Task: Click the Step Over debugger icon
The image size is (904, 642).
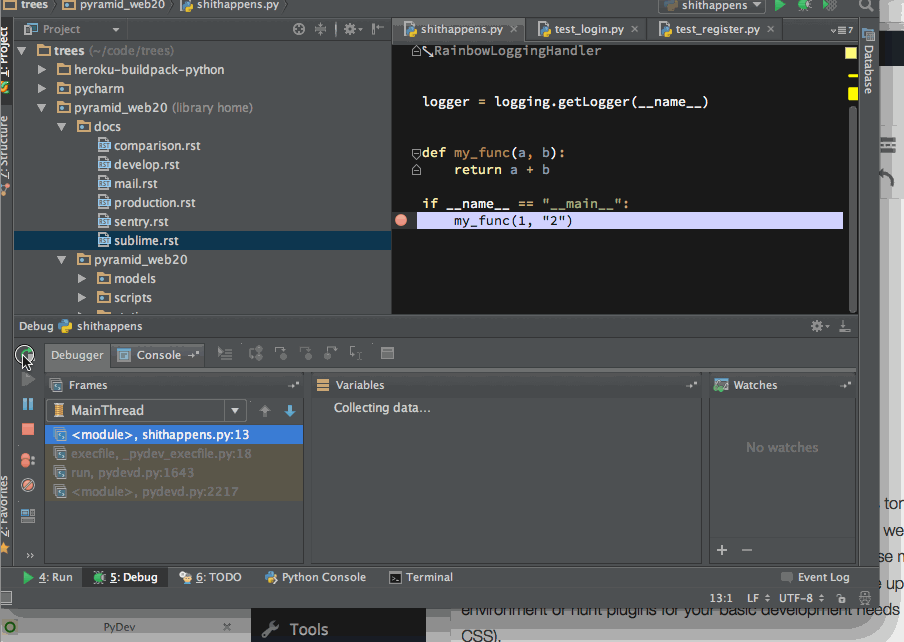Action: (255, 353)
